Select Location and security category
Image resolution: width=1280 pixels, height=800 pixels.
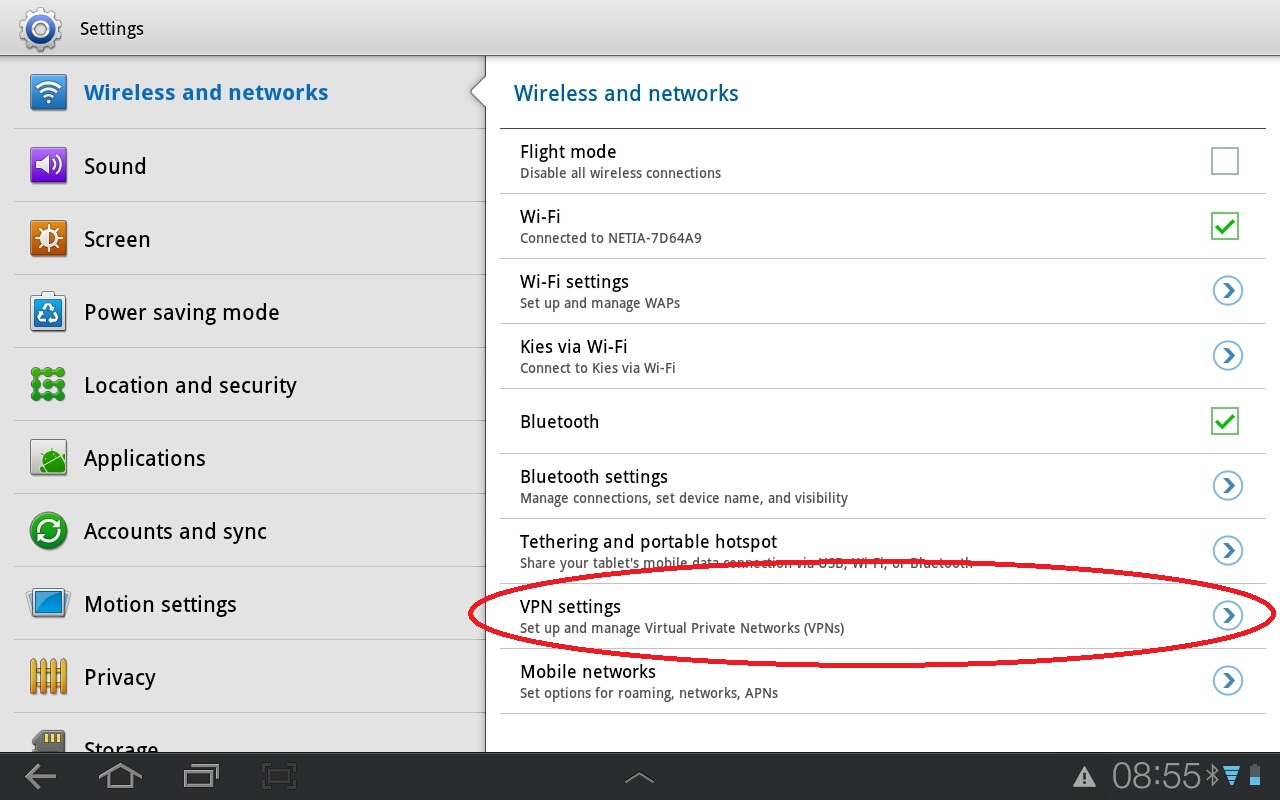pyautogui.click(x=250, y=385)
